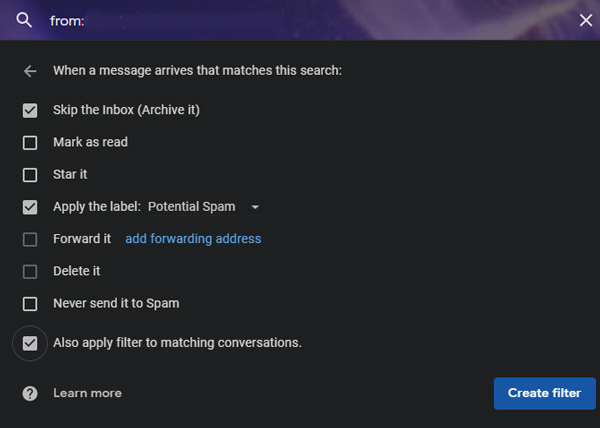The height and width of the screenshot is (428, 600).
Task: Enable the Mark as read checkbox
Action: coord(30,143)
